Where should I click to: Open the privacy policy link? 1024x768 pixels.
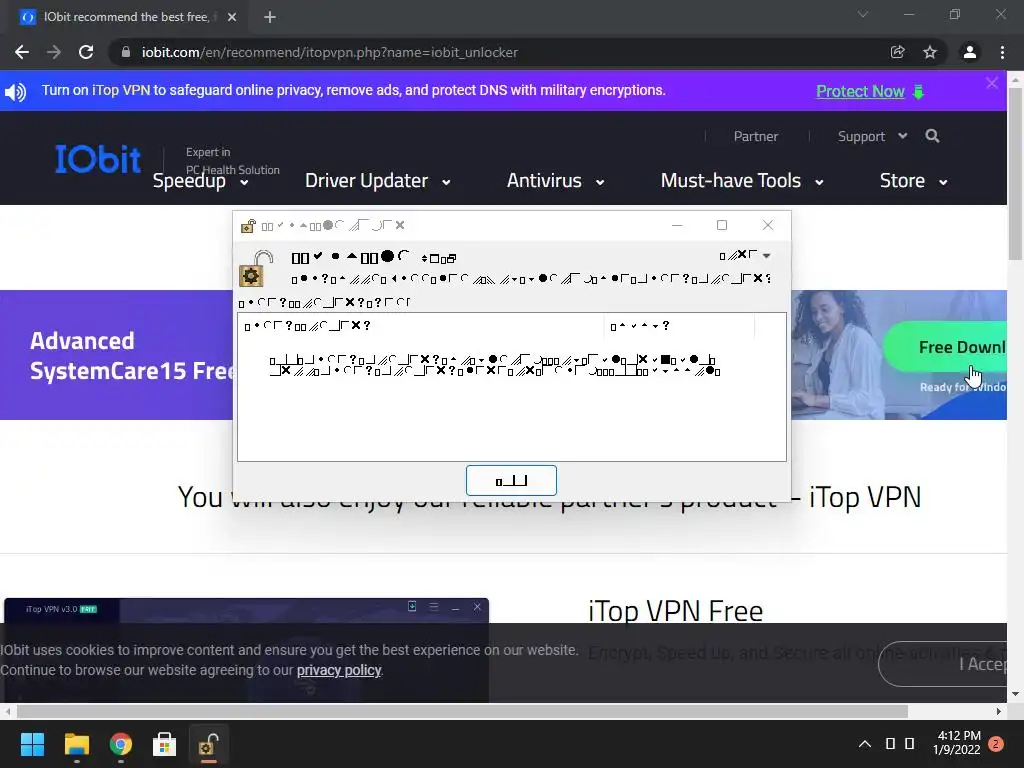coord(339,671)
